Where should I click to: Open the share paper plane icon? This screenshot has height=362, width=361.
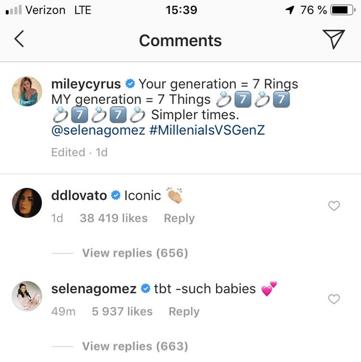click(x=333, y=39)
